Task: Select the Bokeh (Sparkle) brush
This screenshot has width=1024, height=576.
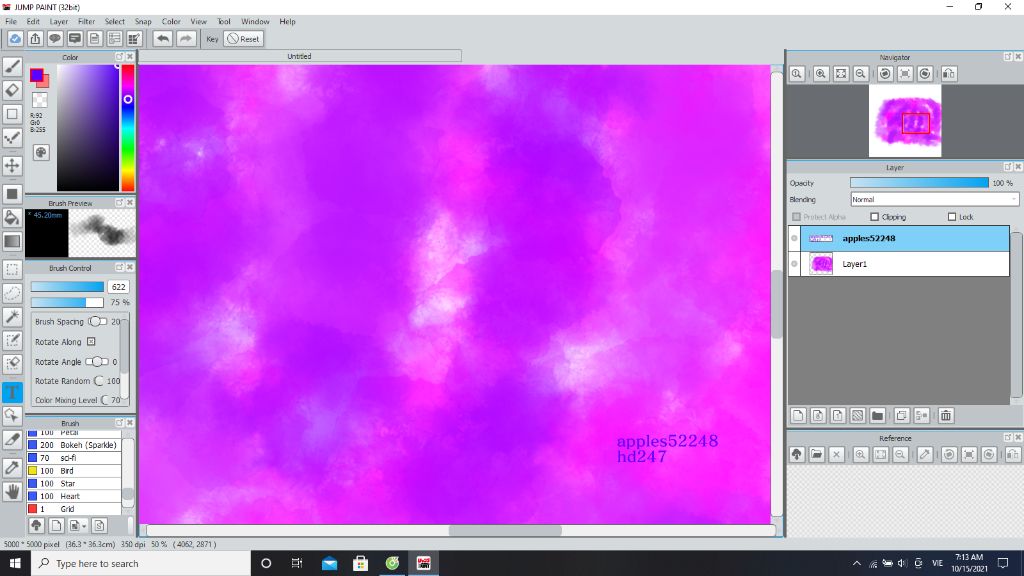Action: [x=74, y=445]
